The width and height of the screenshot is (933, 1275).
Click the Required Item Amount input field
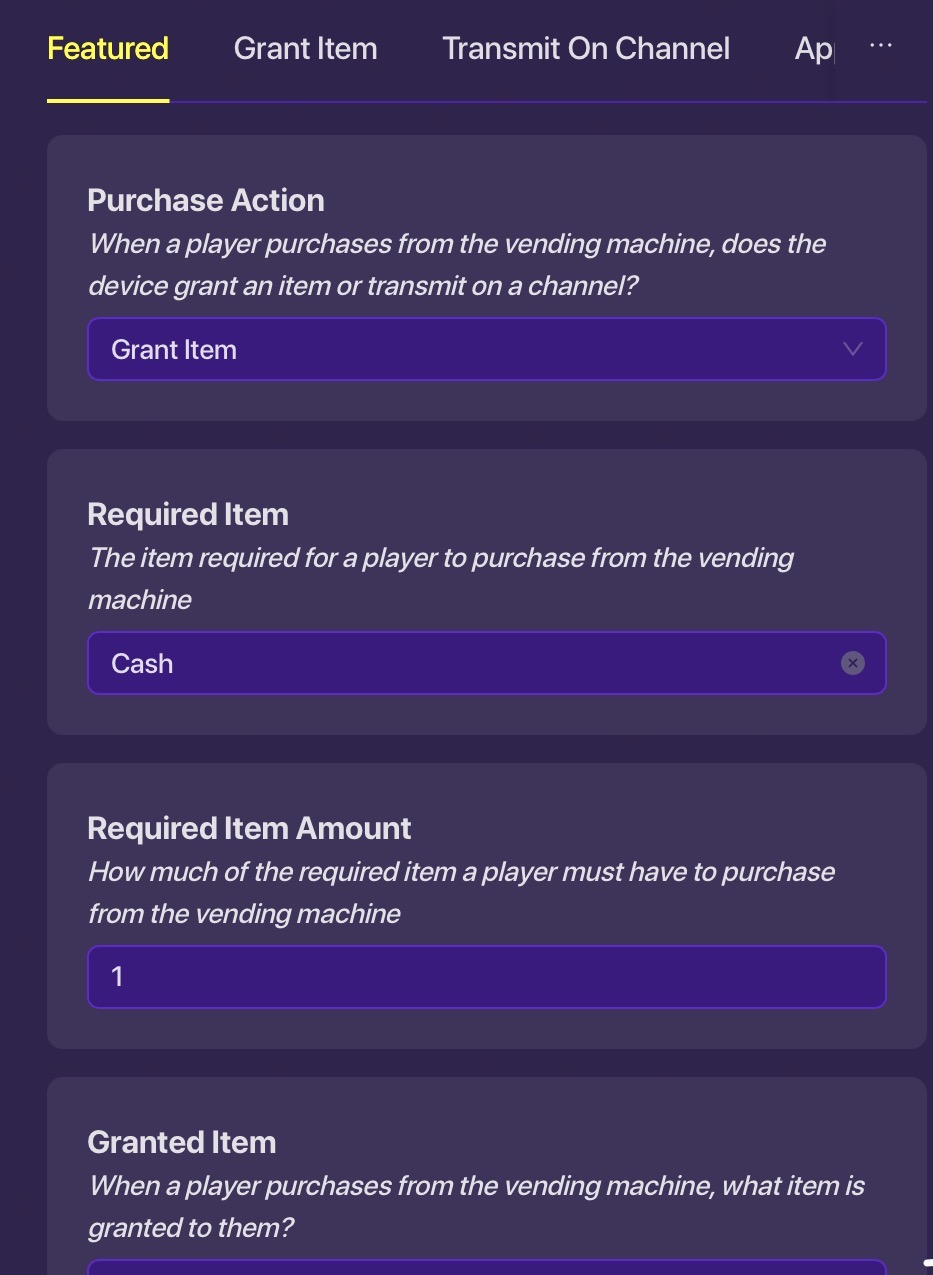(486, 976)
